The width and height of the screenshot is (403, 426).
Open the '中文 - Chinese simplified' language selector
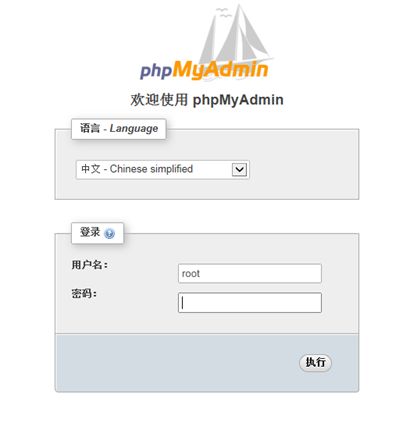tap(163, 170)
